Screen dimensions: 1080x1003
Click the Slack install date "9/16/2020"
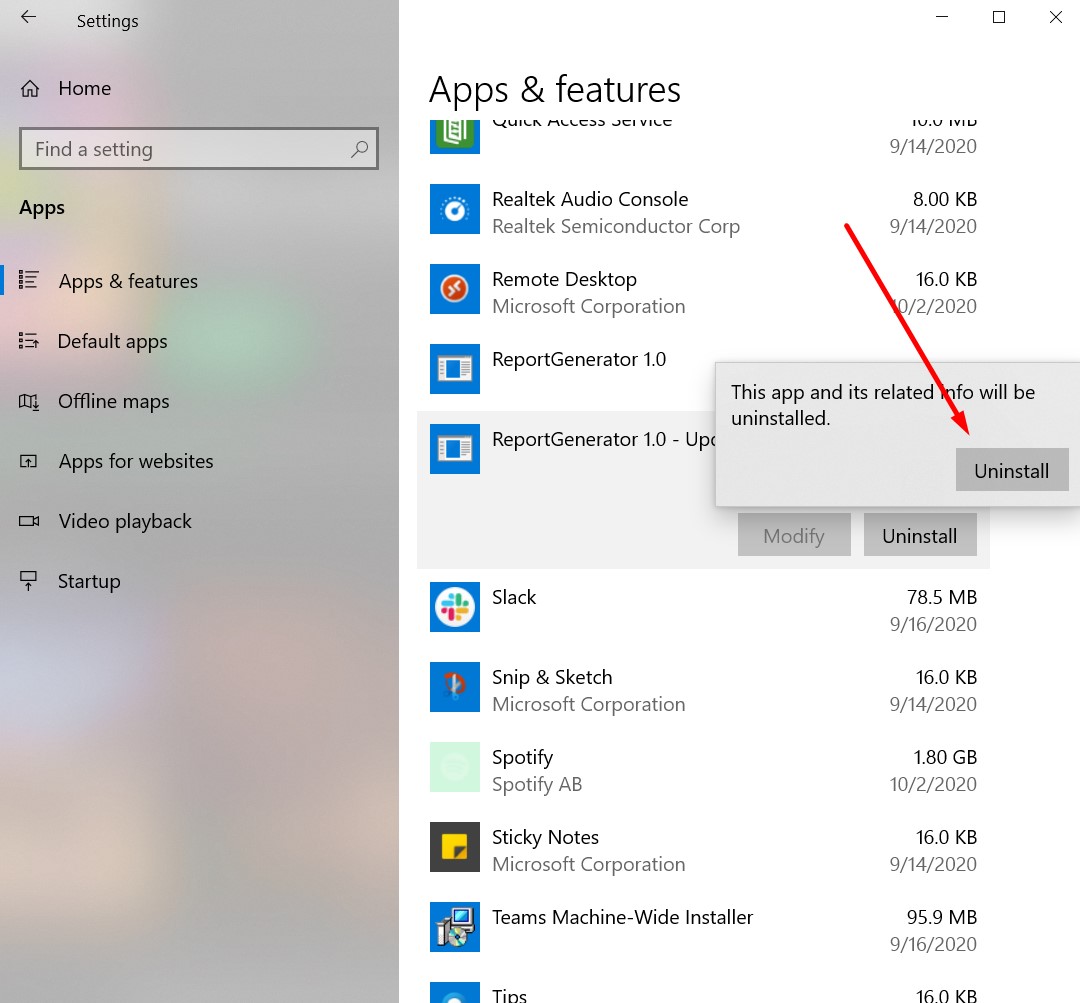pyautogui.click(x=933, y=624)
